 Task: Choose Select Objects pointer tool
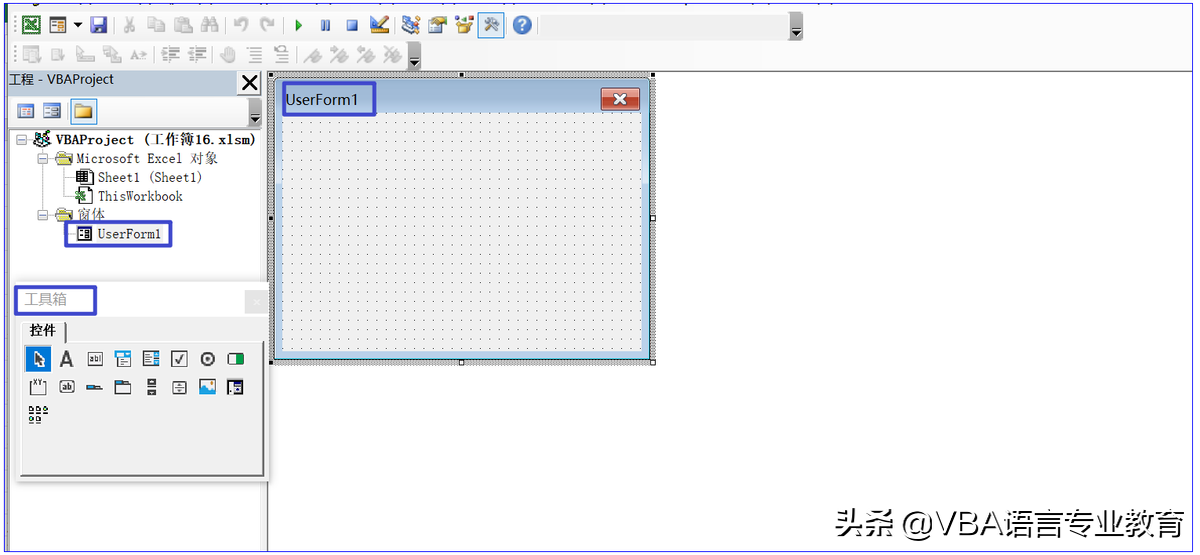(39, 359)
